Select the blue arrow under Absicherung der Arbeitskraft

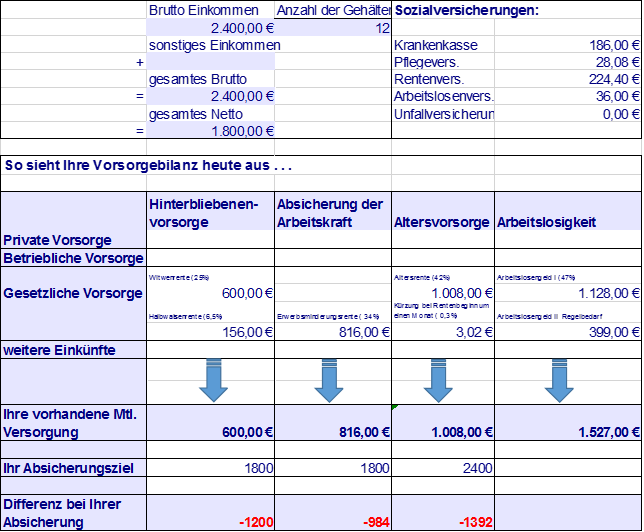(x=329, y=380)
